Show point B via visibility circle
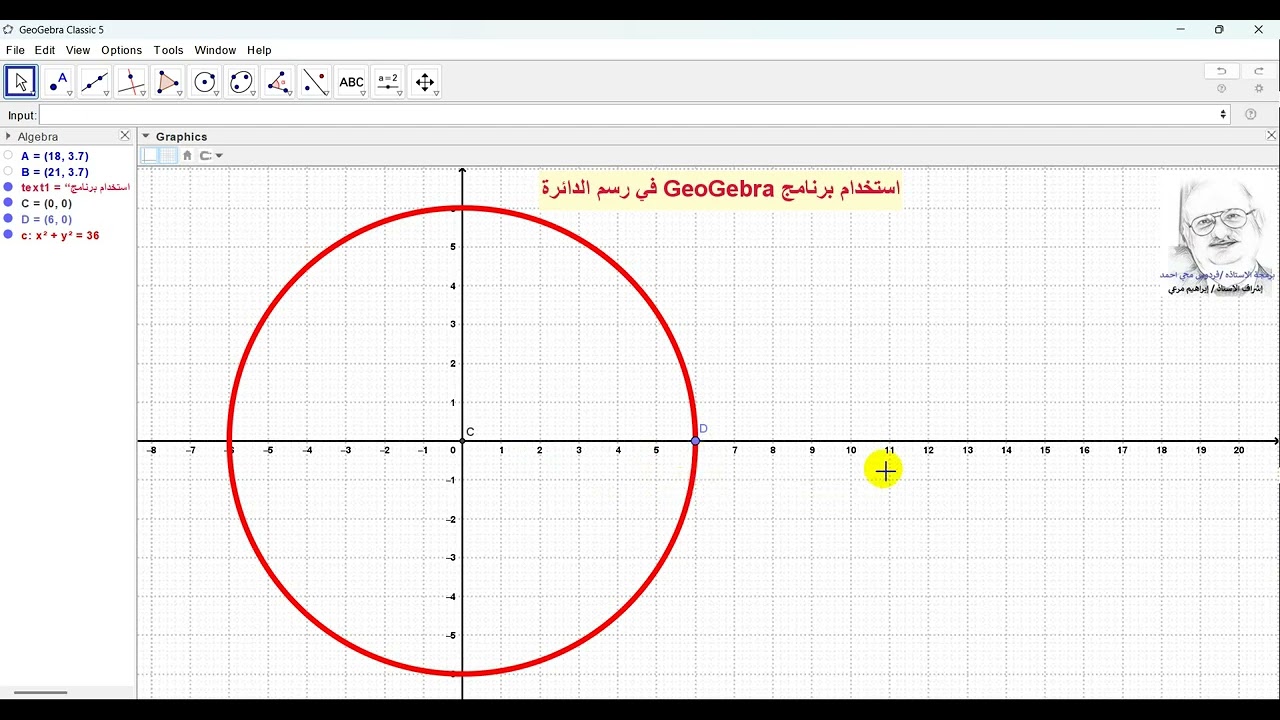The image size is (1280, 720). (8, 172)
